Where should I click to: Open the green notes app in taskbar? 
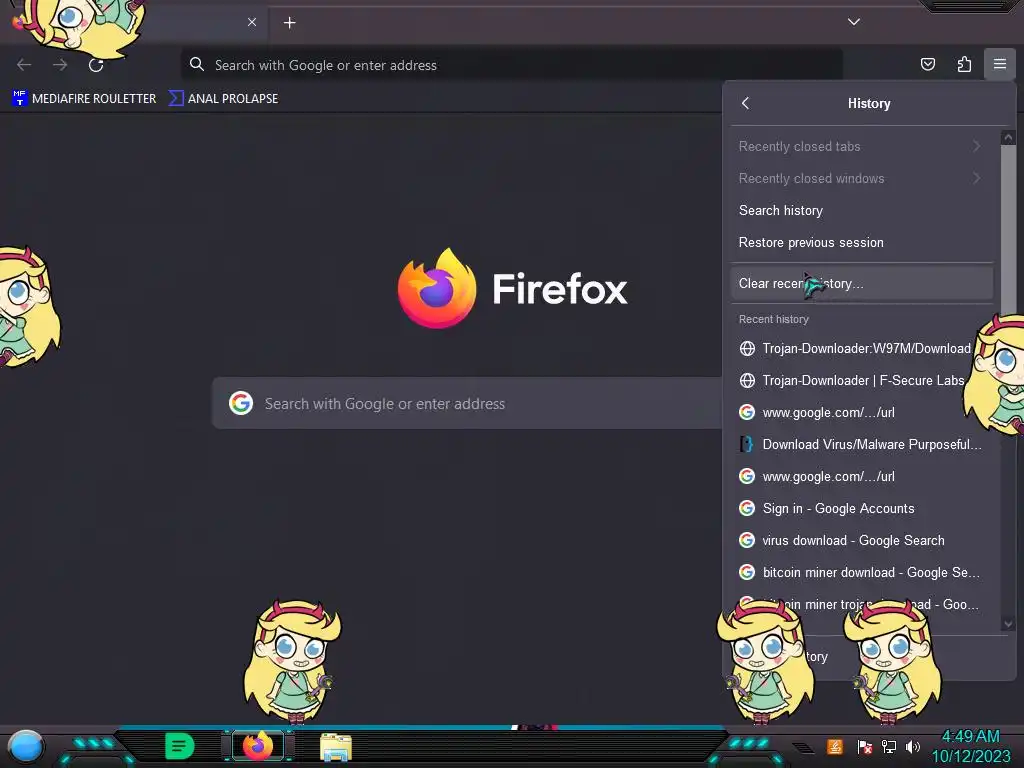[179, 746]
